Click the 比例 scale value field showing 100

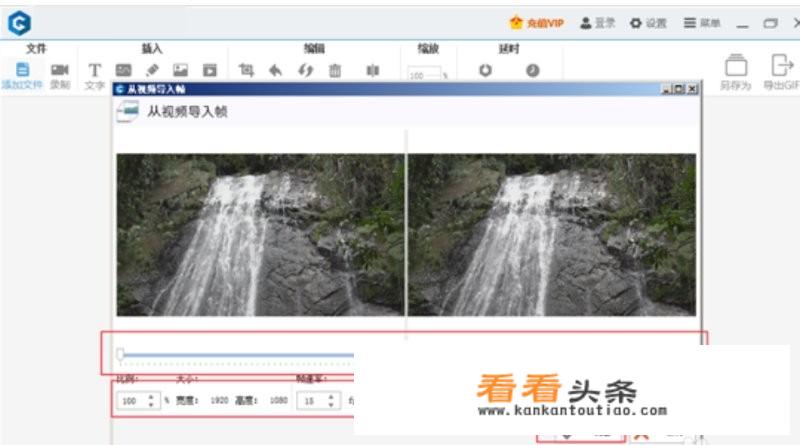click(132, 401)
